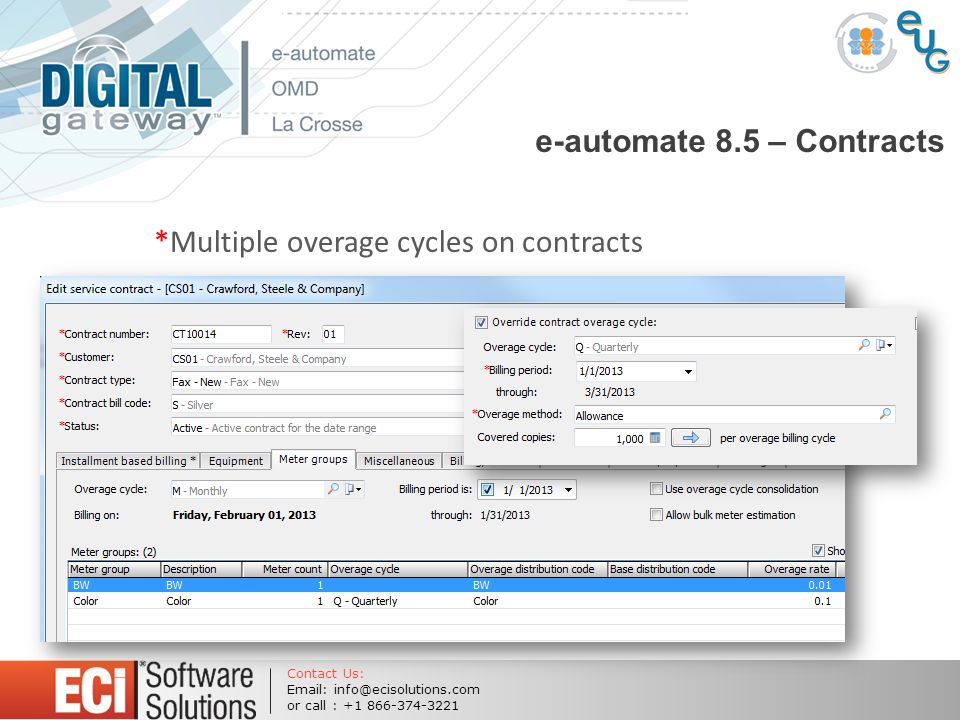Click the Overage rate column header
The image size is (960, 720).
click(793, 569)
